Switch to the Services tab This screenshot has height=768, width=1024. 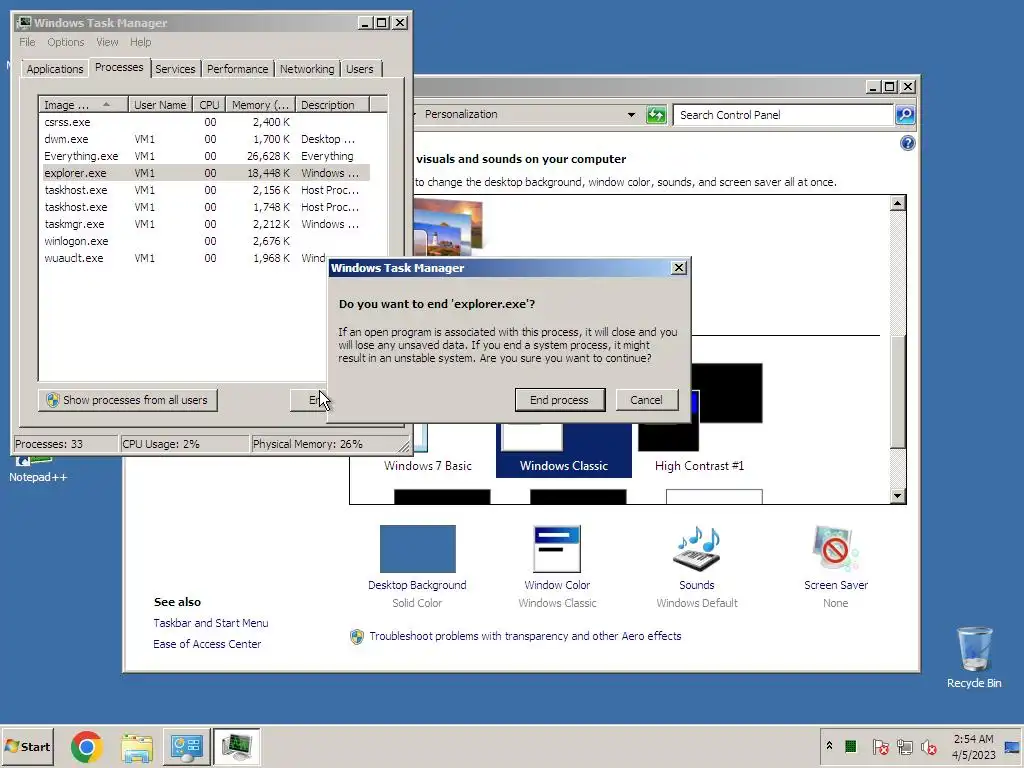(x=175, y=69)
